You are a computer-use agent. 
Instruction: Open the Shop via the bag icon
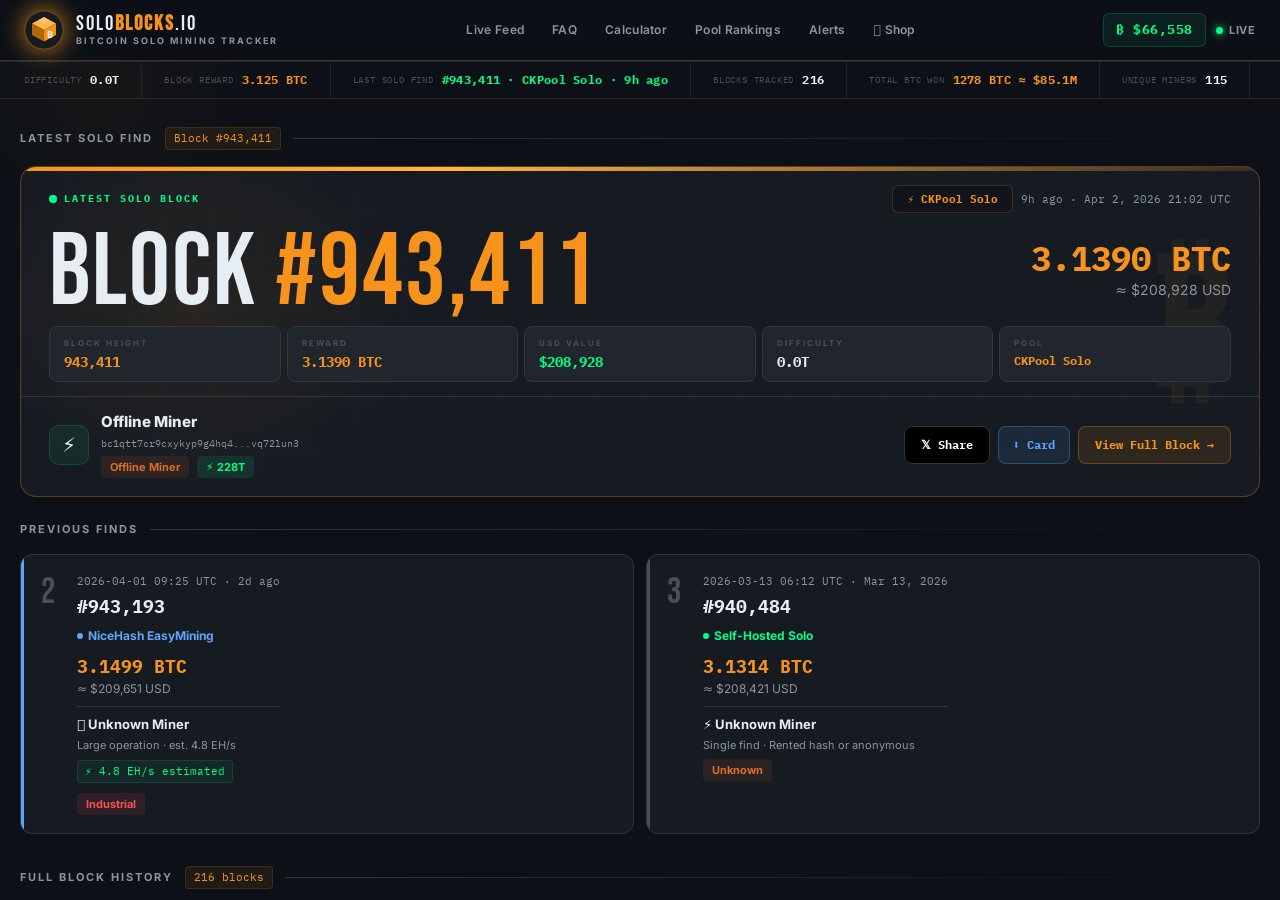tap(876, 30)
